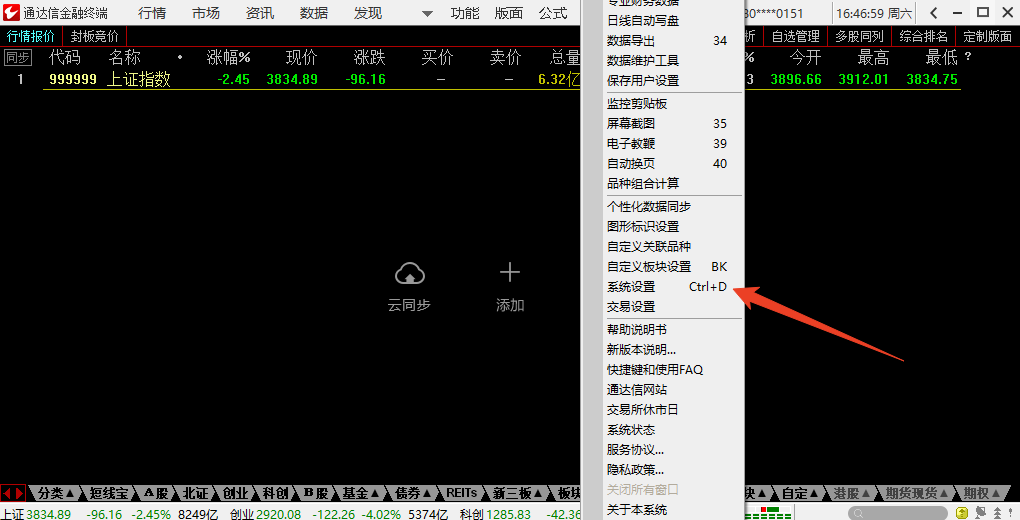This screenshot has width=1020, height=520.
Task: Expand the 港股 bottom tab
Action: 852,493
